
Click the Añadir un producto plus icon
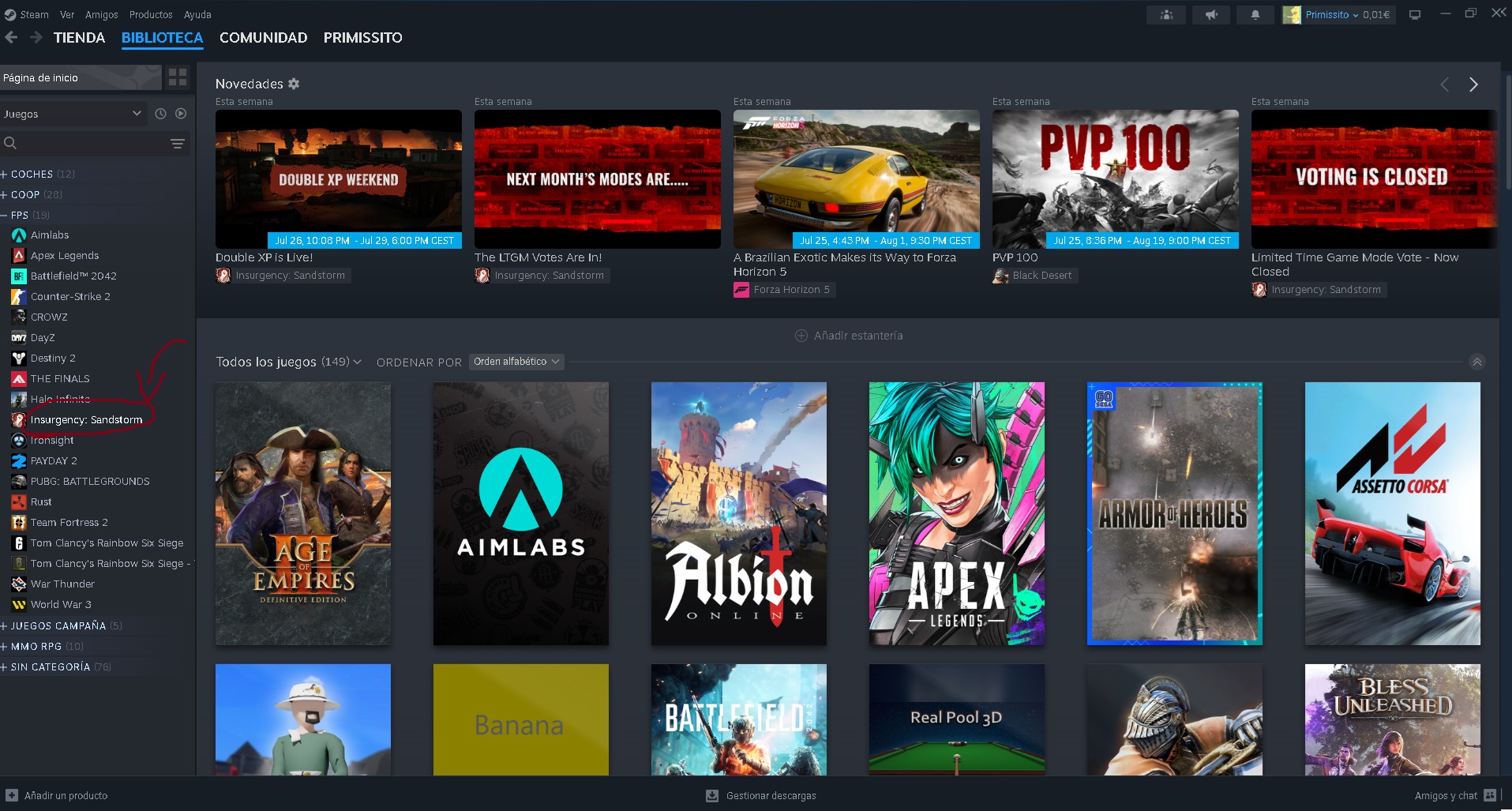12,795
